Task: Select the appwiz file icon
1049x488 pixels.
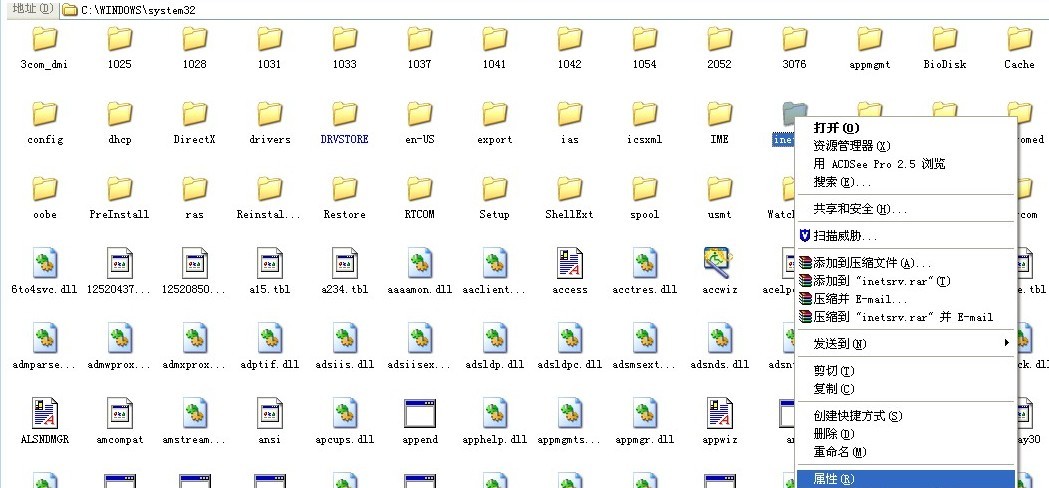Action: pos(719,413)
